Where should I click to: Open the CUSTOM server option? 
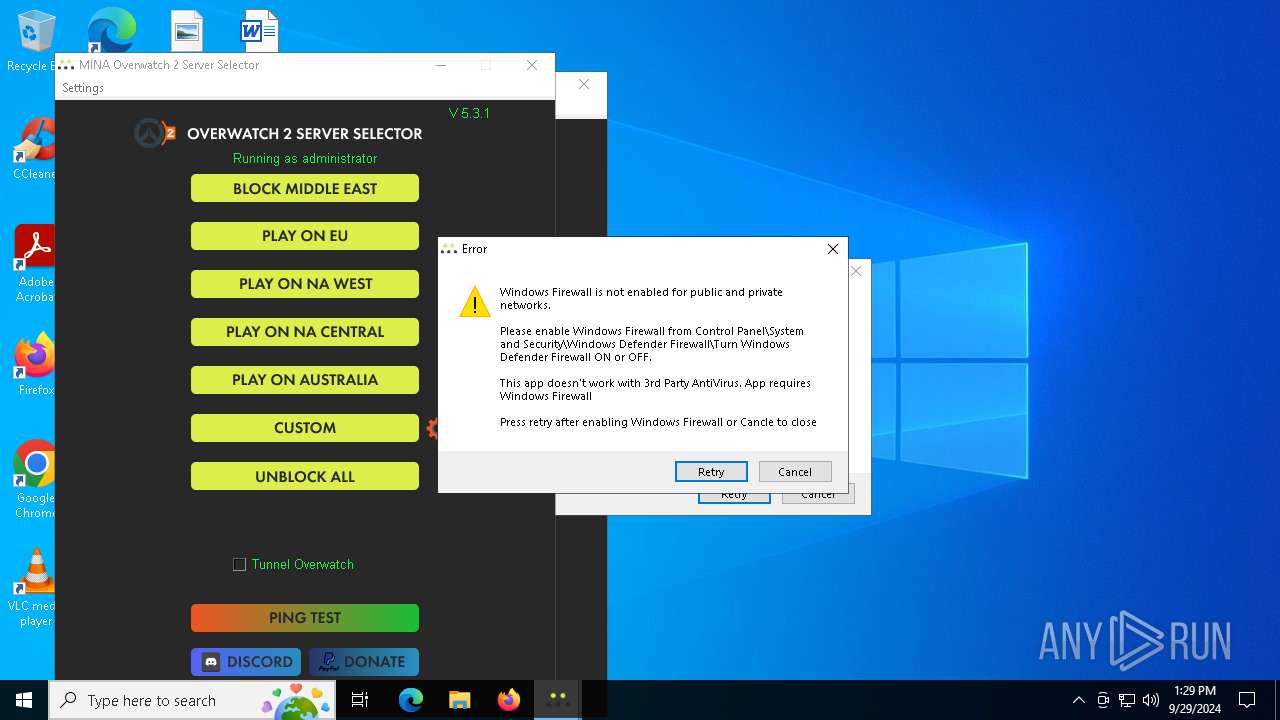[x=305, y=428]
